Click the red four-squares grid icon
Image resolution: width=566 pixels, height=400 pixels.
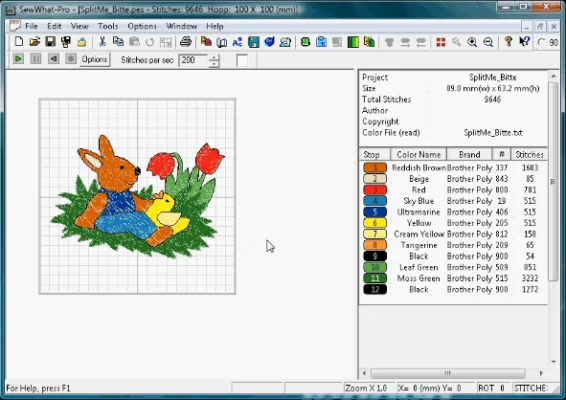(x=441, y=42)
